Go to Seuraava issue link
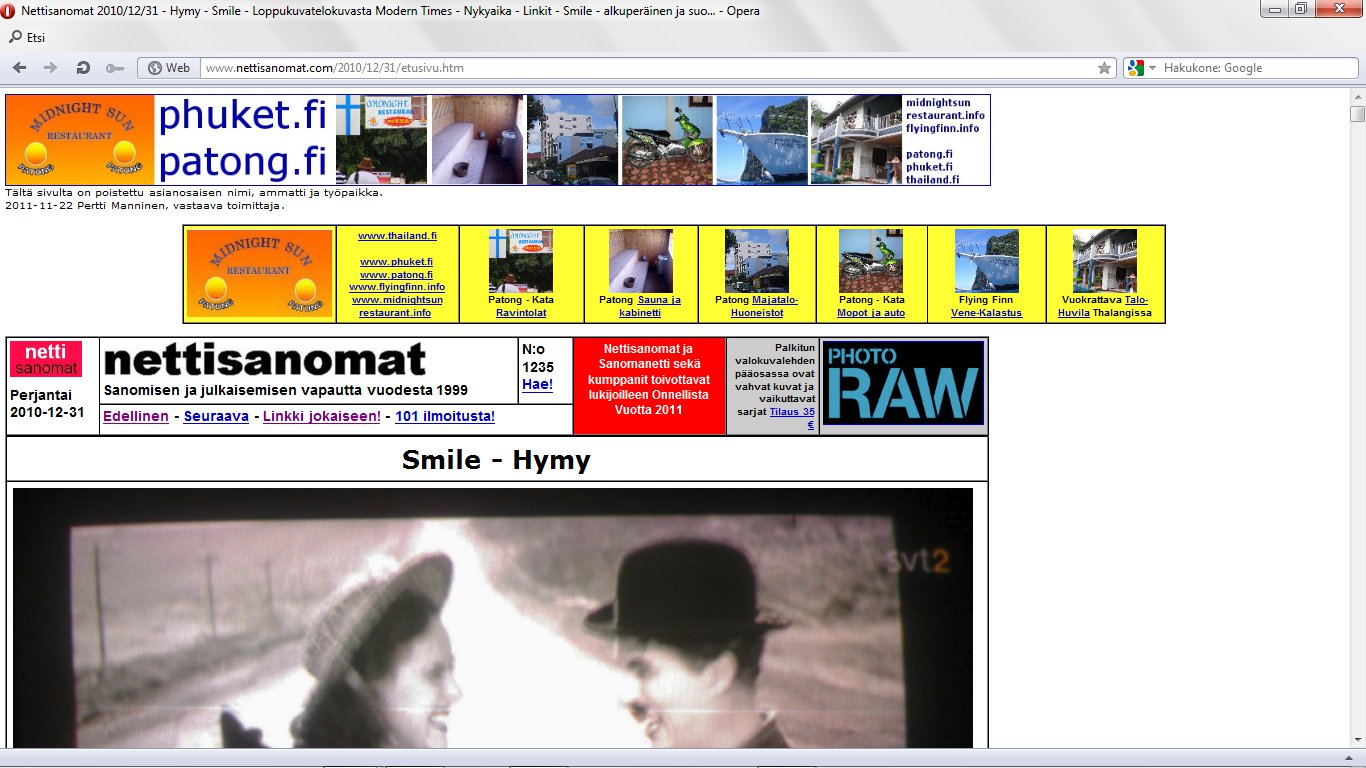The height and width of the screenshot is (768, 1366). 216,417
